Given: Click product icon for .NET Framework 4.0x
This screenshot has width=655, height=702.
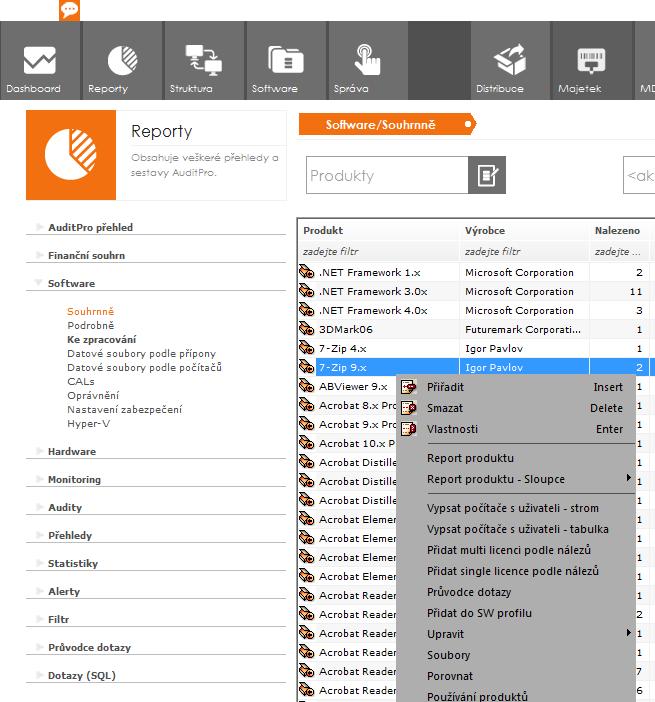Looking at the screenshot, I should click(x=307, y=310).
